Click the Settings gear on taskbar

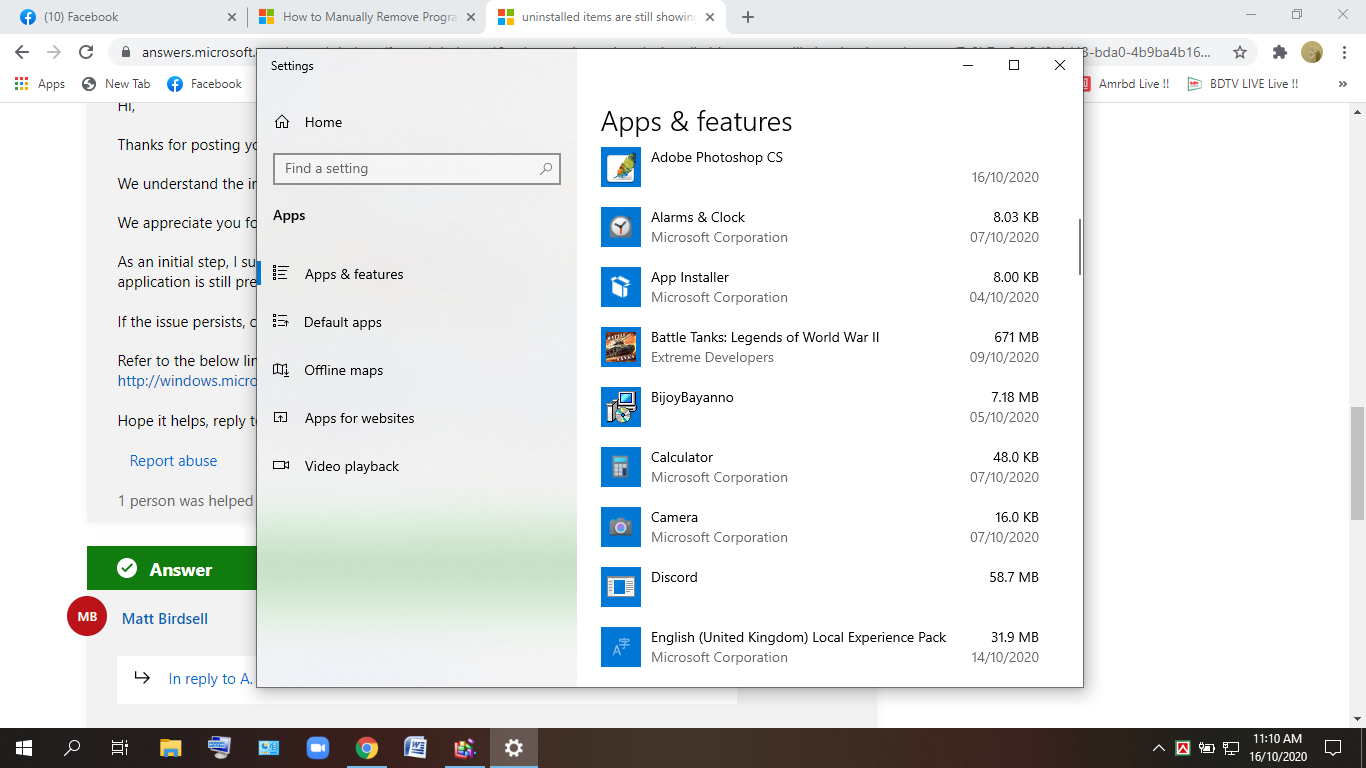(x=514, y=748)
